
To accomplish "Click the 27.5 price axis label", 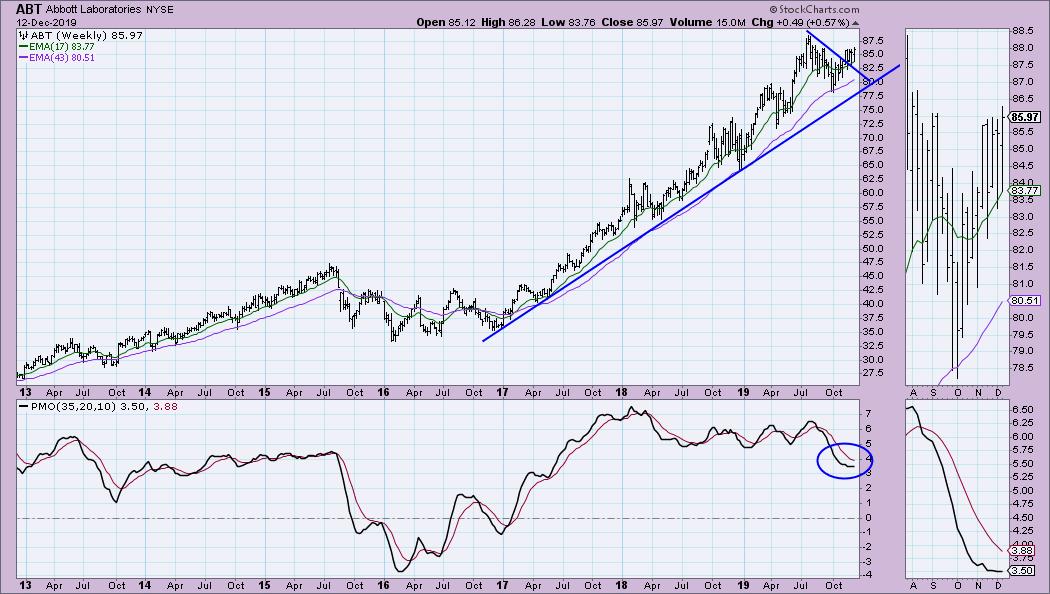I will 873,372.
